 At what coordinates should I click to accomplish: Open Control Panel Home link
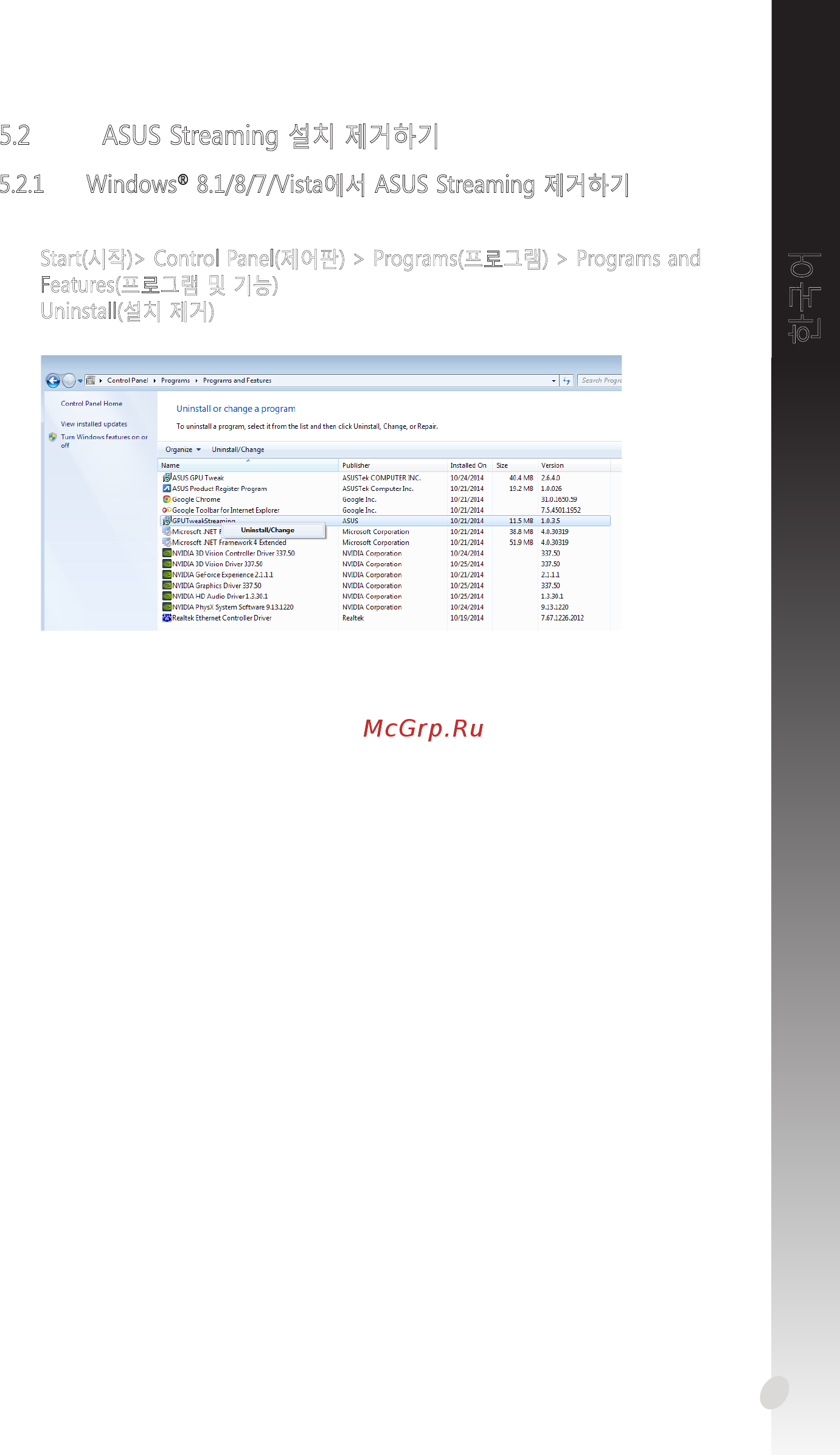92,404
